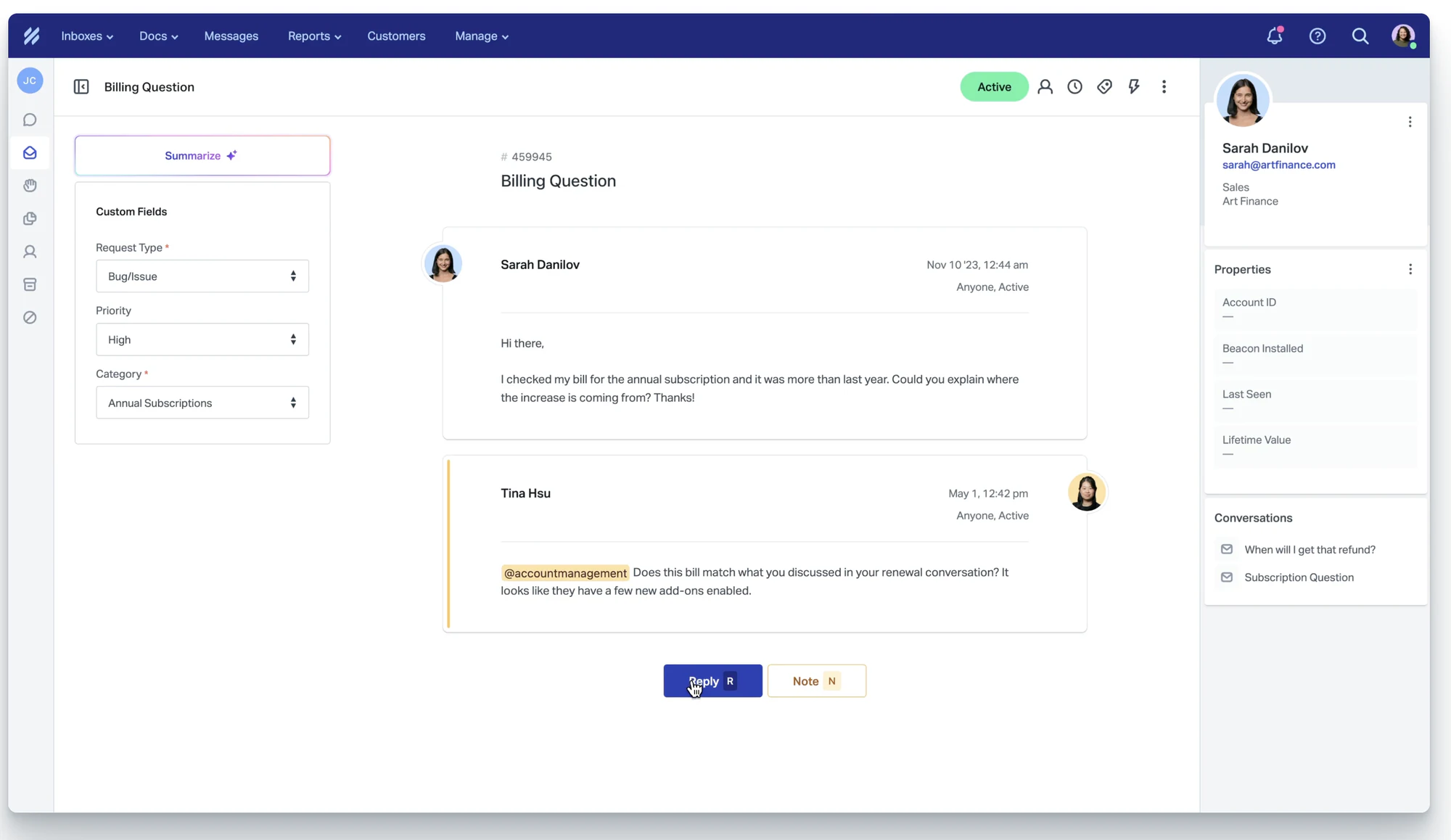The image size is (1451, 840).
Task: Click the assign user icon
Action: [1045, 87]
